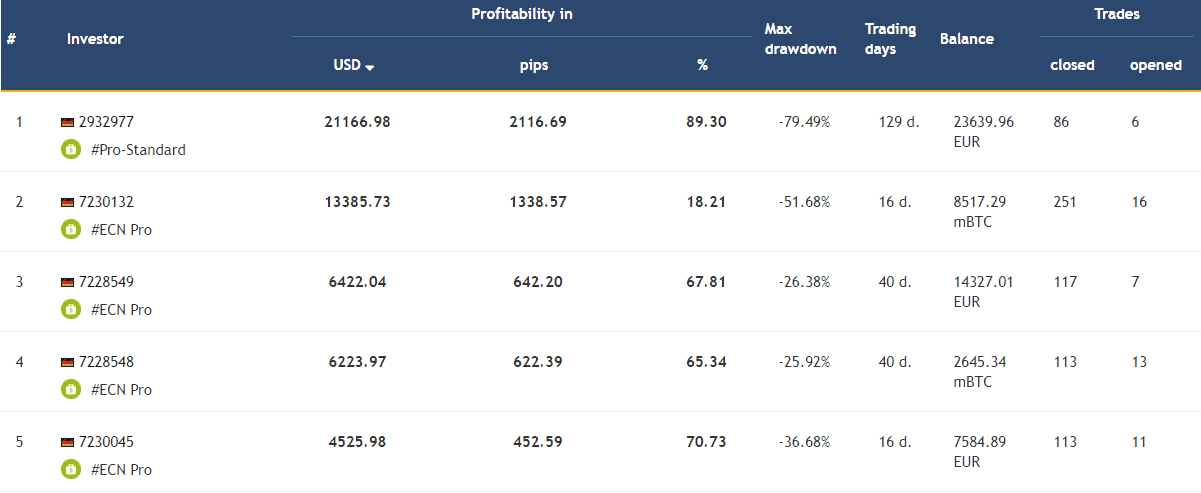Click the German flag next to 7230045

click(x=67, y=443)
